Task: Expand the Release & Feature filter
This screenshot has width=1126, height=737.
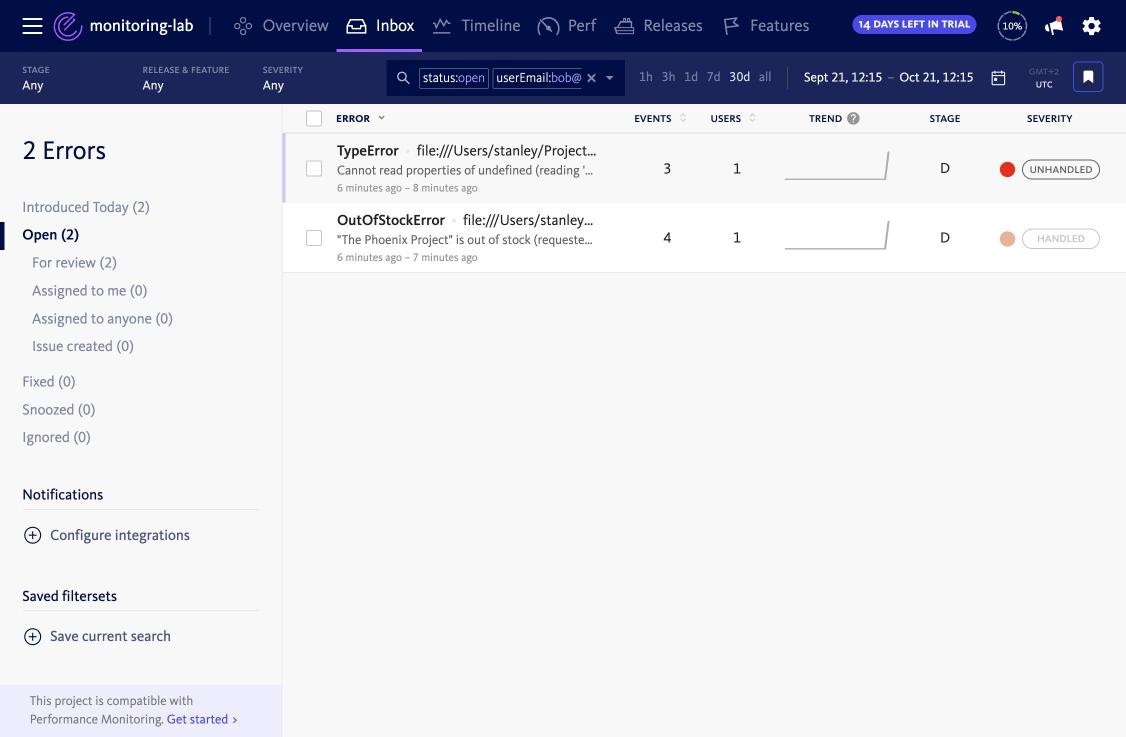Action: pyautogui.click(x=185, y=78)
